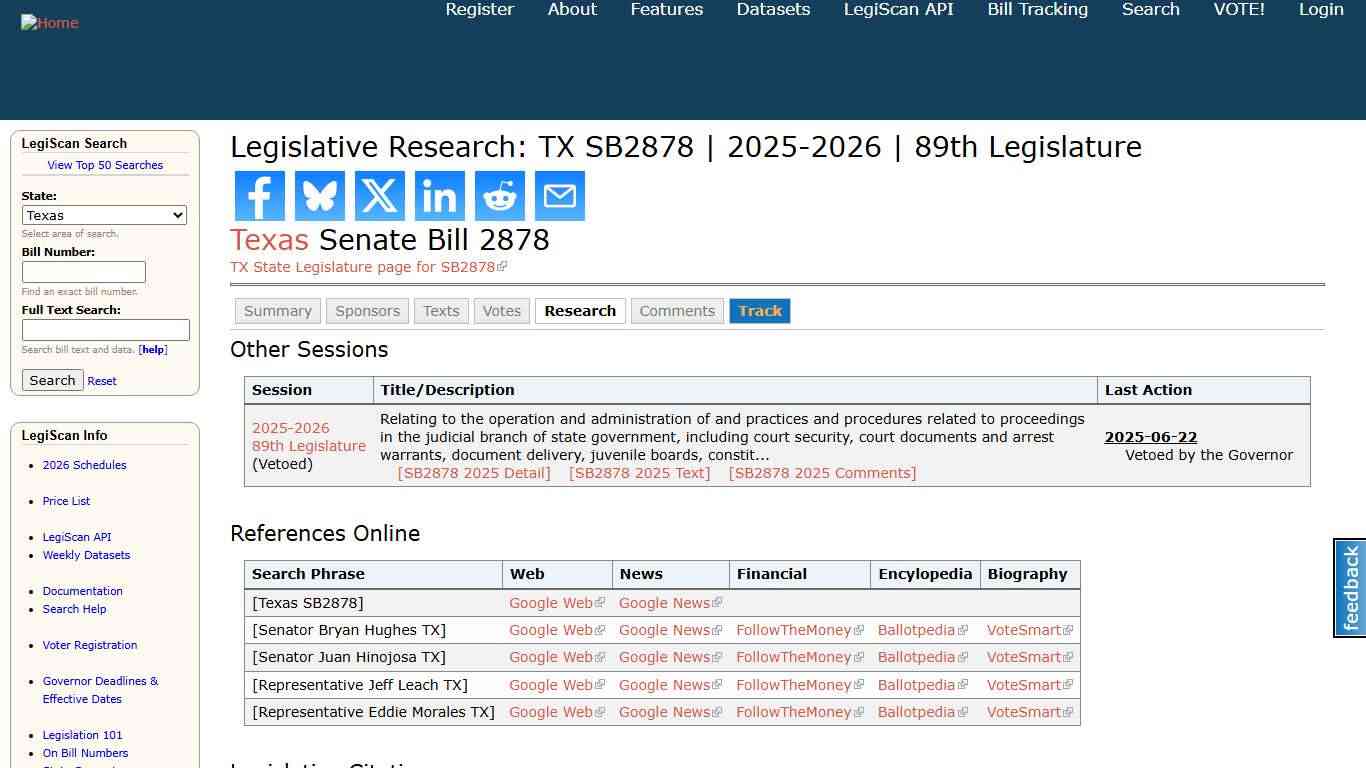Click the Search button
This screenshot has width=1366, height=768.
52,380
